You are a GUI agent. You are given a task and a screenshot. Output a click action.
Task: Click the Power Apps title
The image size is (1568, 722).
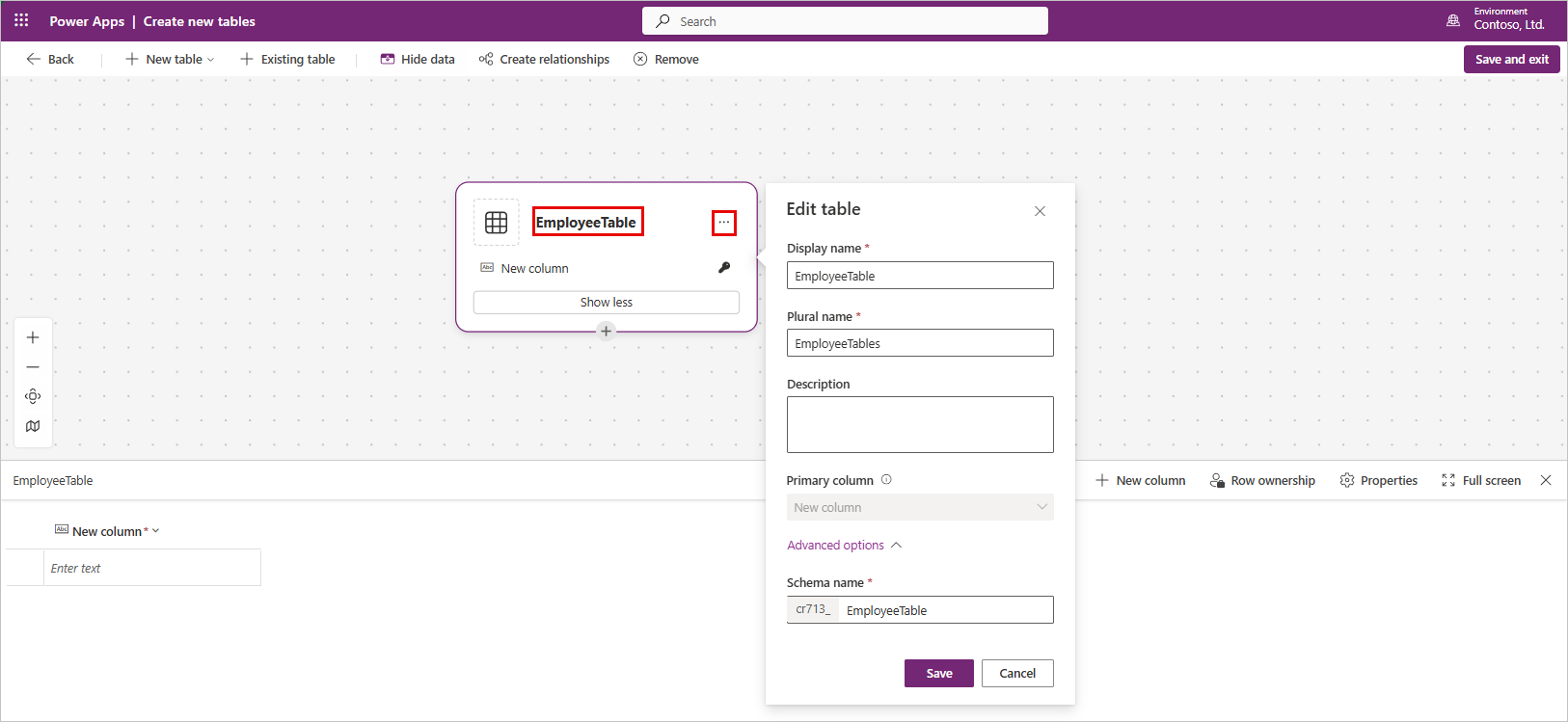click(x=87, y=21)
